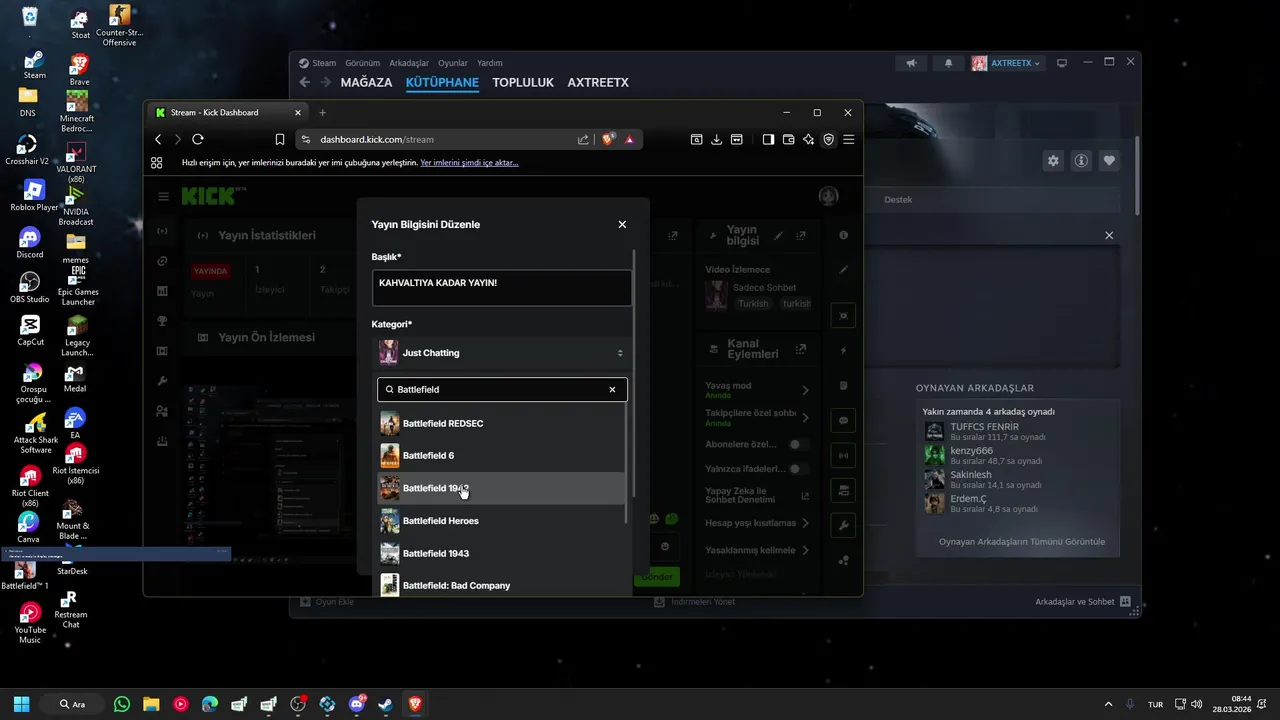
Task: Open Arkadaşlar ve Sohbet in Steam
Action: coord(1083,602)
